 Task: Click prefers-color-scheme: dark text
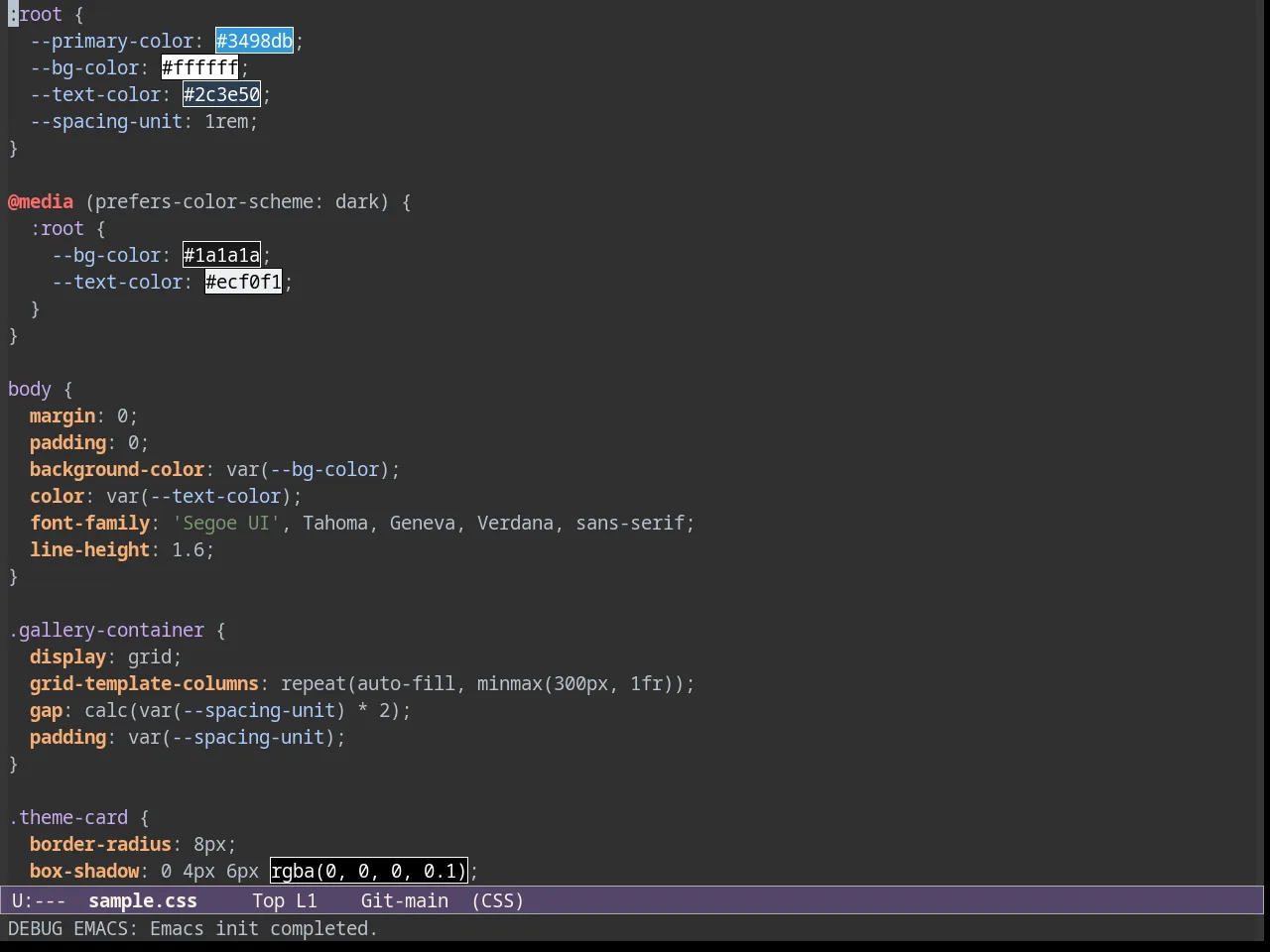point(237,201)
